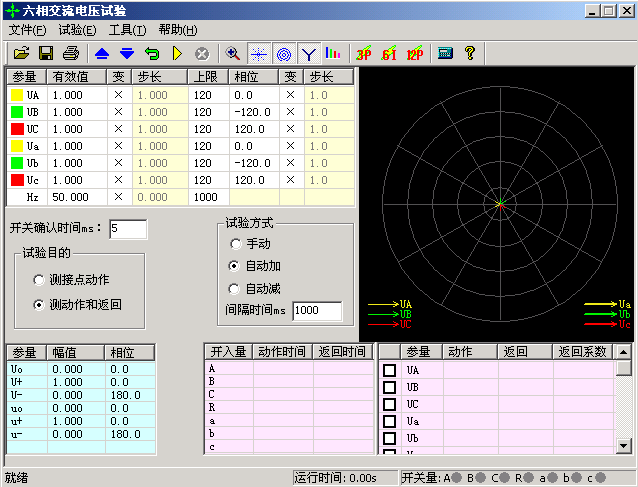Tick the UC checkbox in results table
This screenshot has width=638, height=487.
(x=390, y=405)
